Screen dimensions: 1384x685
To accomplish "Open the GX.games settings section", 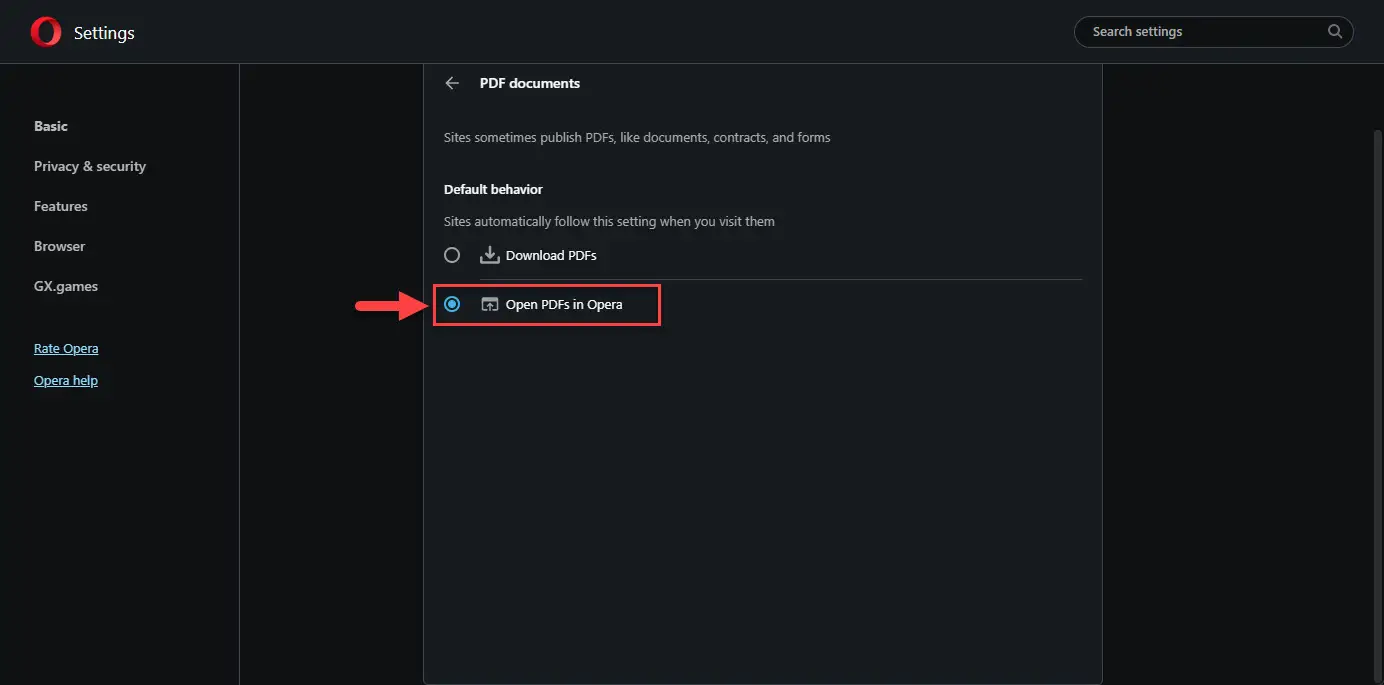I will 66,286.
